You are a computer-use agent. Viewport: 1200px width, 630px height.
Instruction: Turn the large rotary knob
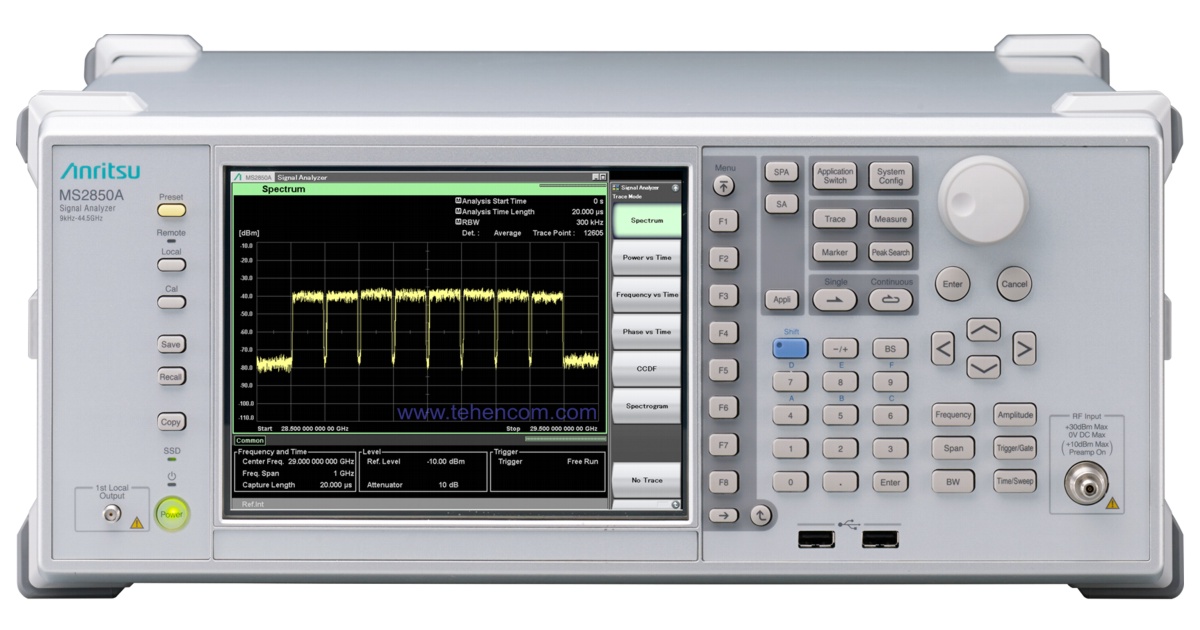[984, 202]
